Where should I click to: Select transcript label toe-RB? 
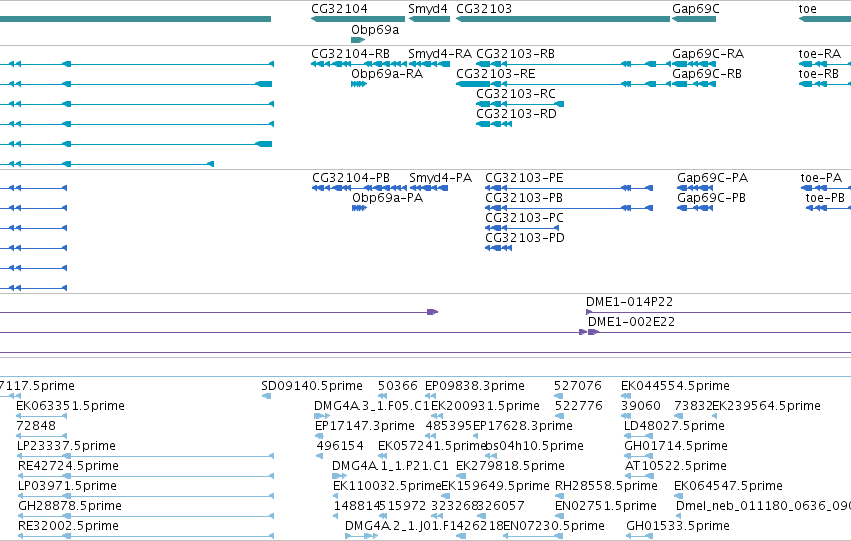pyautogui.click(x=818, y=74)
